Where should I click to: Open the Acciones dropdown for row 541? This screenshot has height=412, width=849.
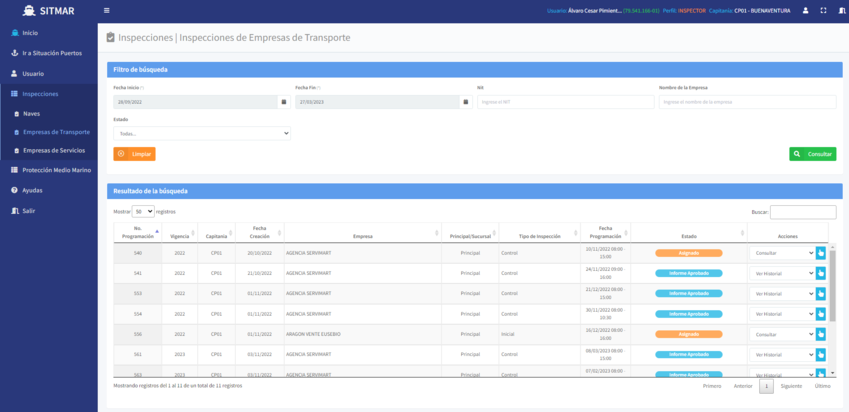pos(781,273)
